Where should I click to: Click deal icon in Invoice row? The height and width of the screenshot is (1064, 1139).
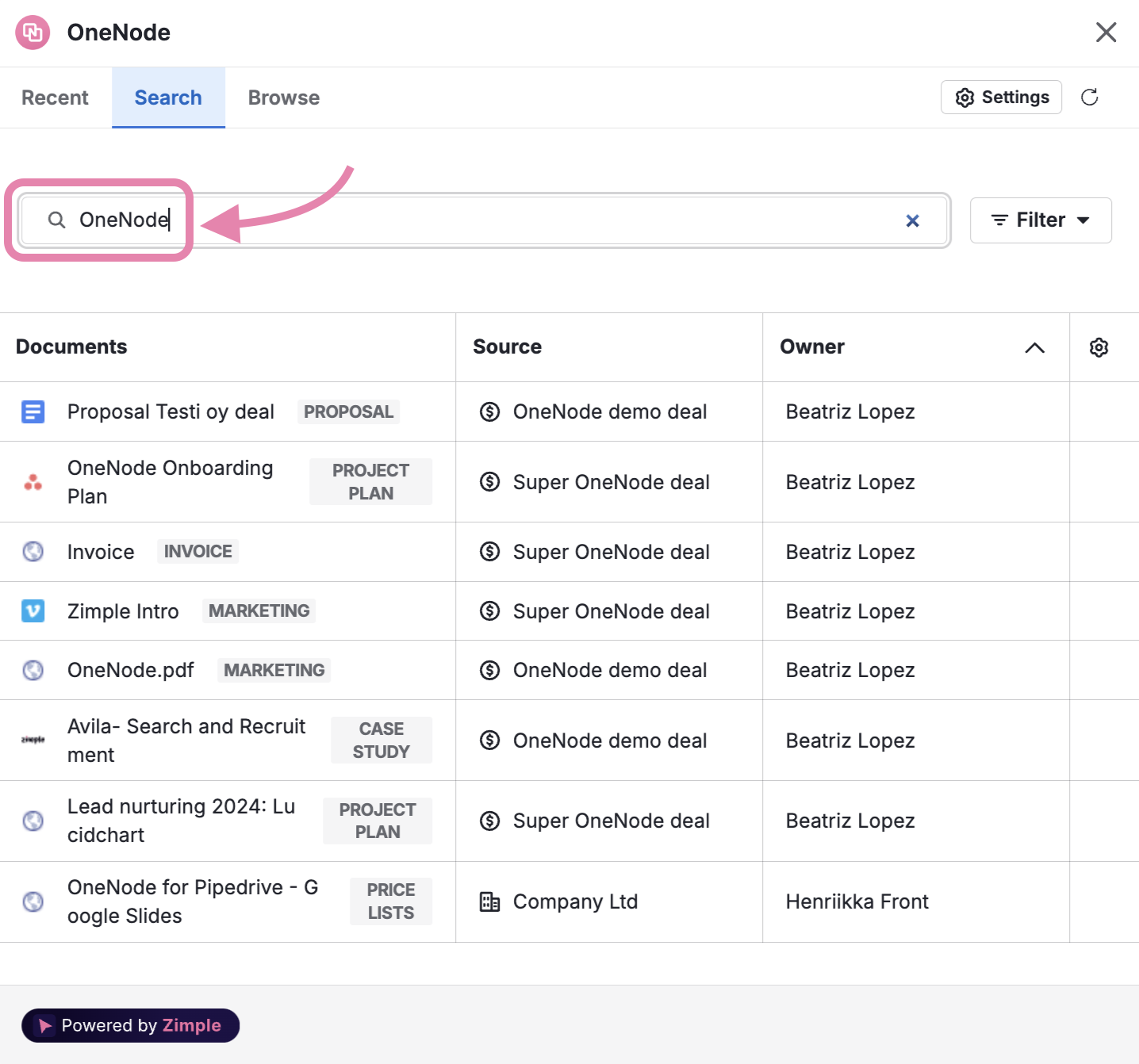490,552
